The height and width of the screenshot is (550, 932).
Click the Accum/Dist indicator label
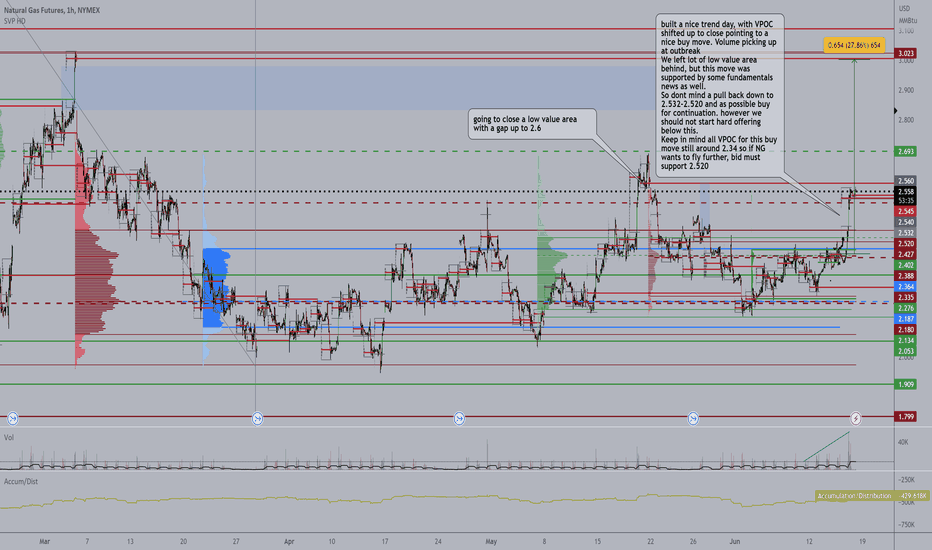pos(21,481)
